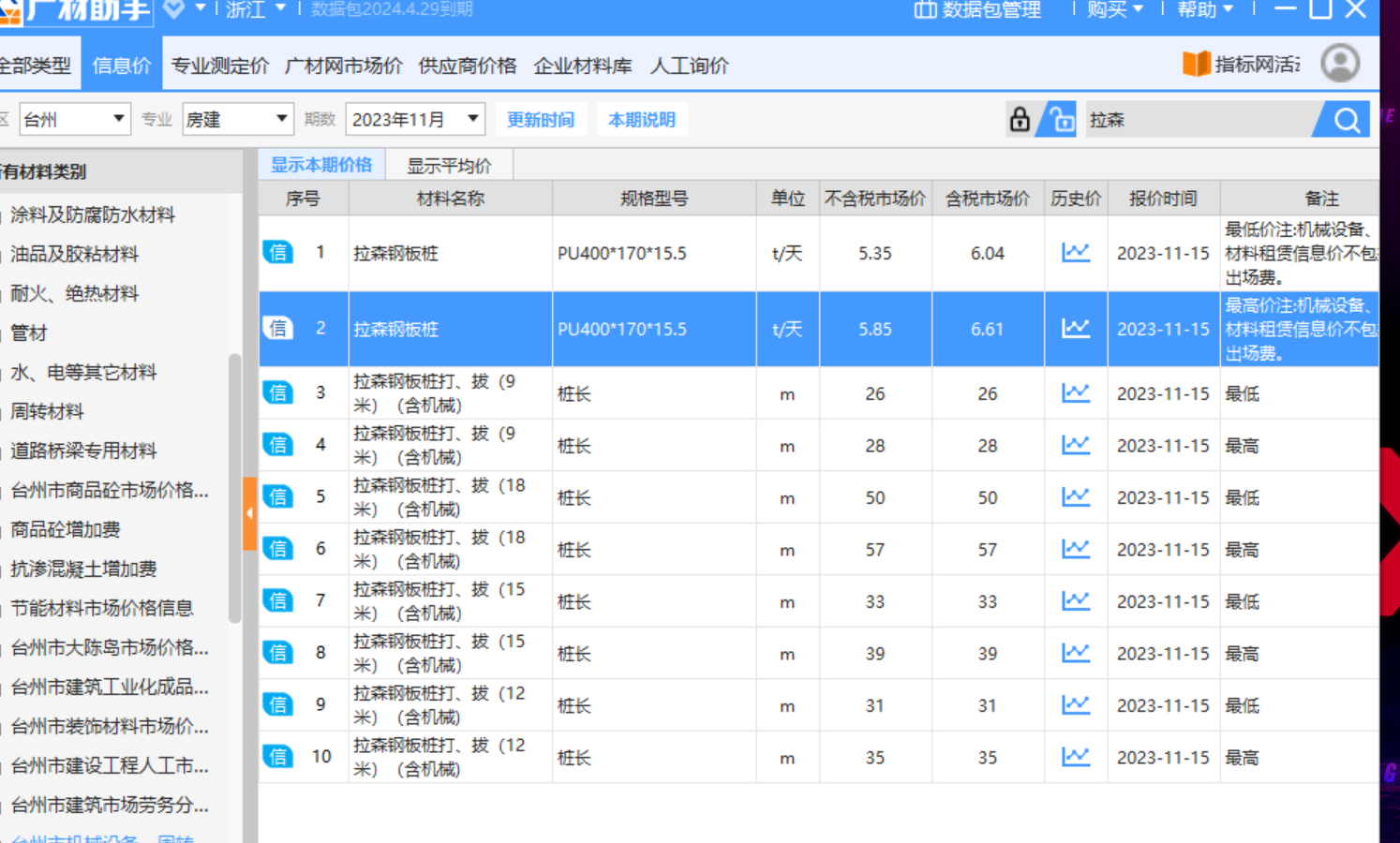Open price history chart for row 7

[1076, 601]
